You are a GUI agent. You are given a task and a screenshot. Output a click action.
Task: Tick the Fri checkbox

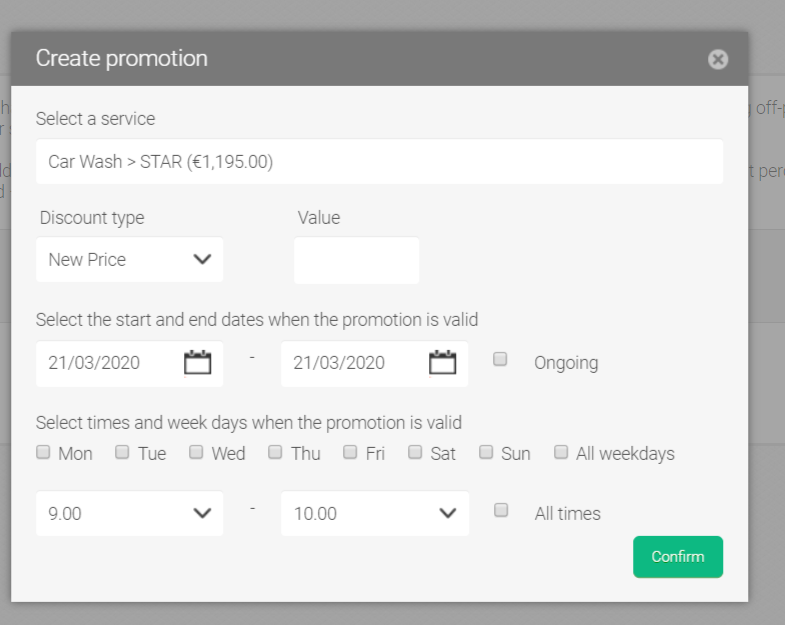[x=350, y=452]
